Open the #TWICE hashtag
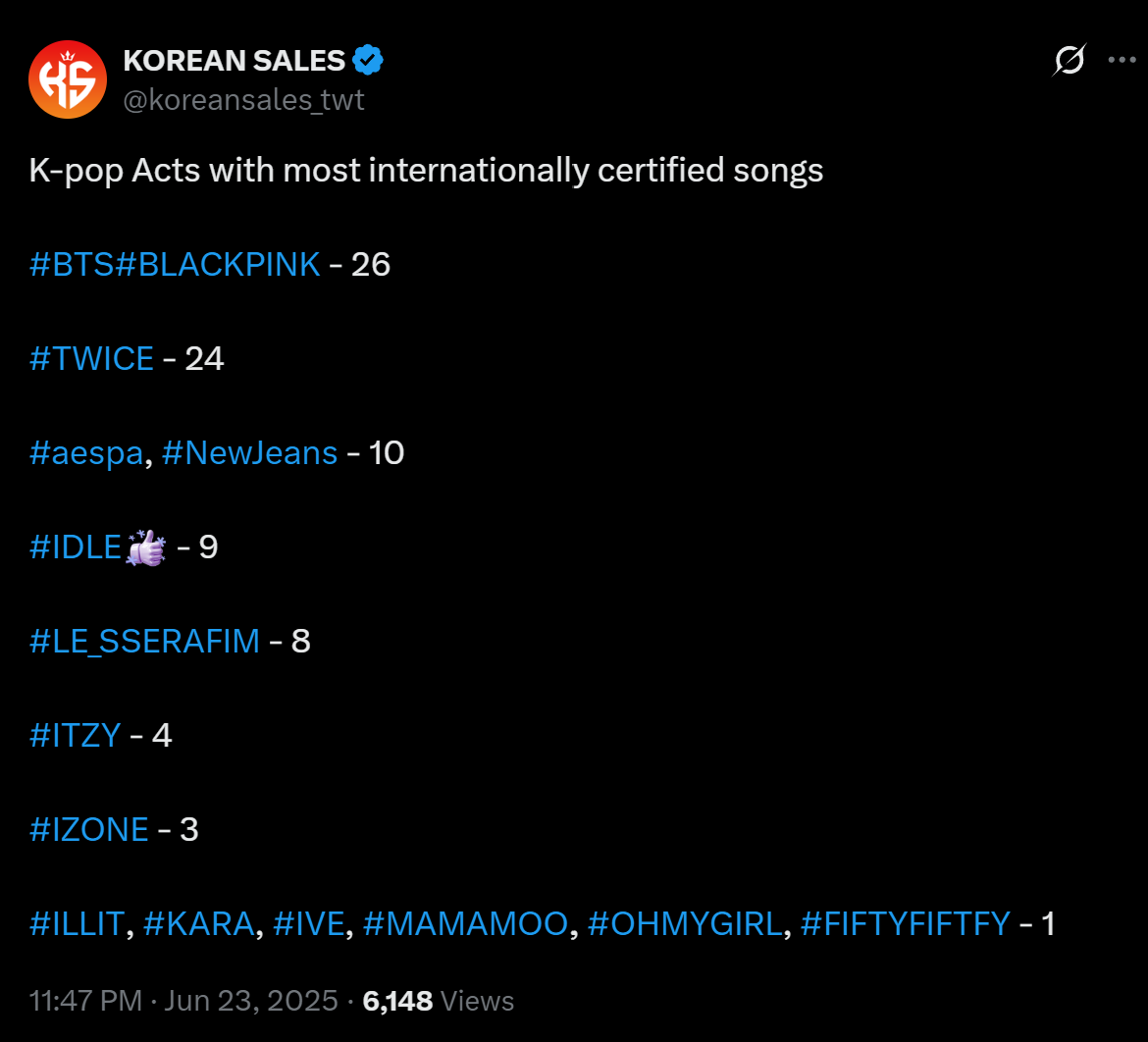The width and height of the screenshot is (1148, 1042). coord(91,359)
